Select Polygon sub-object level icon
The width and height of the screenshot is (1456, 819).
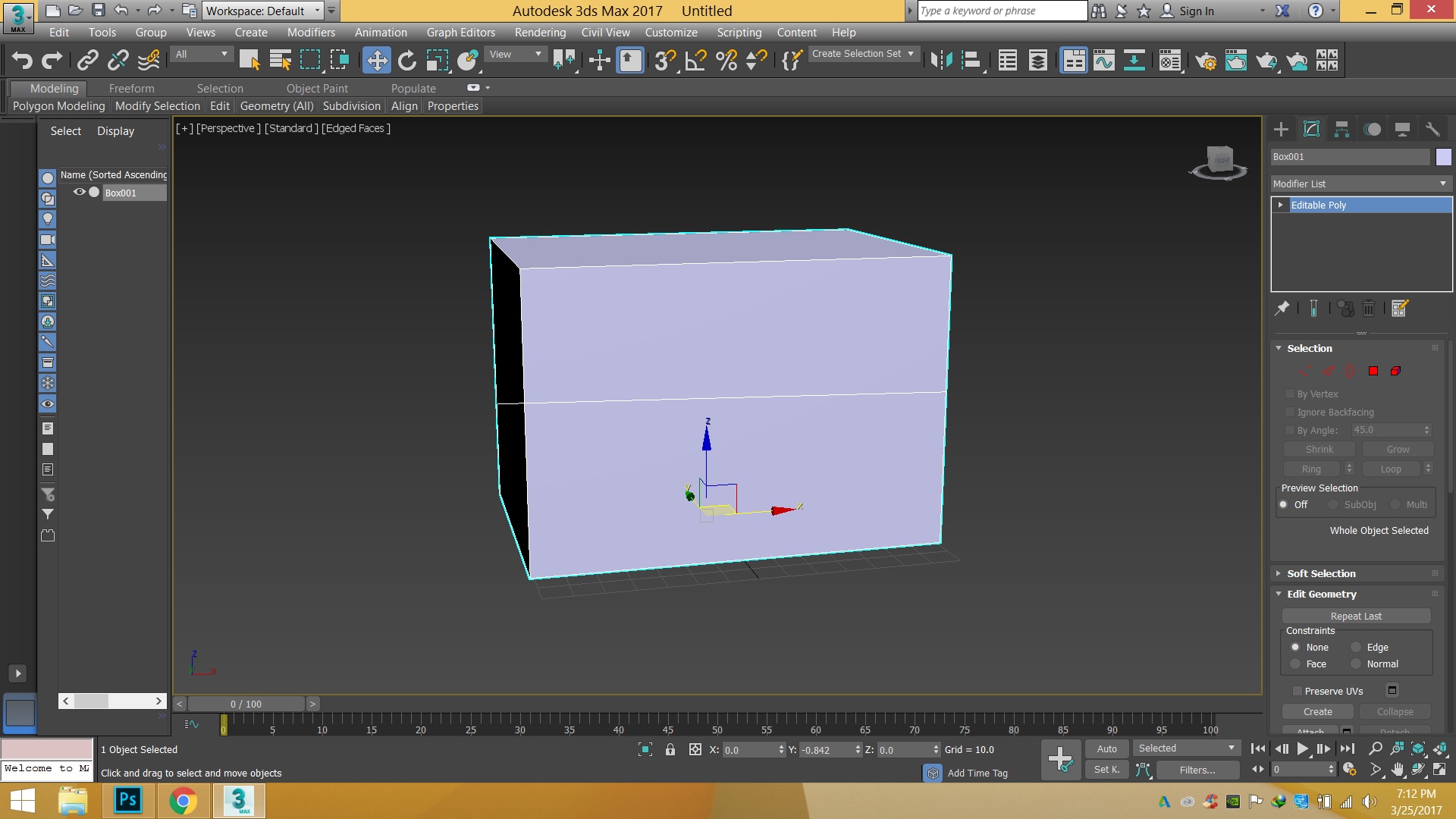click(x=1373, y=371)
